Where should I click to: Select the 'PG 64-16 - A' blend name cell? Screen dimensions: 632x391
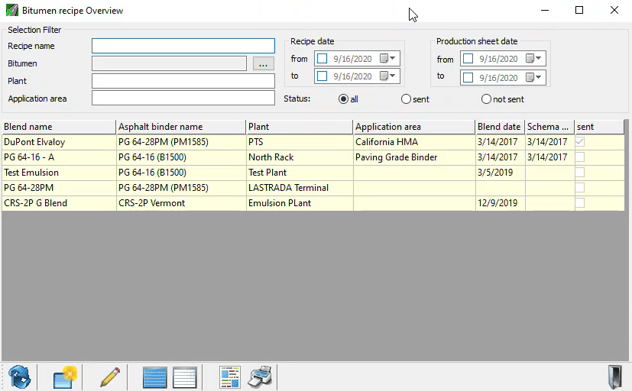click(59, 157)
